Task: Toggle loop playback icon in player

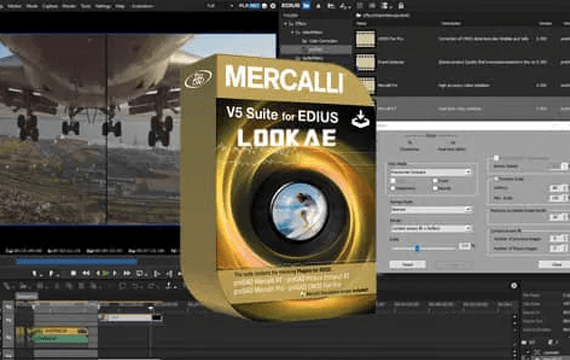Action: [140, 273]
